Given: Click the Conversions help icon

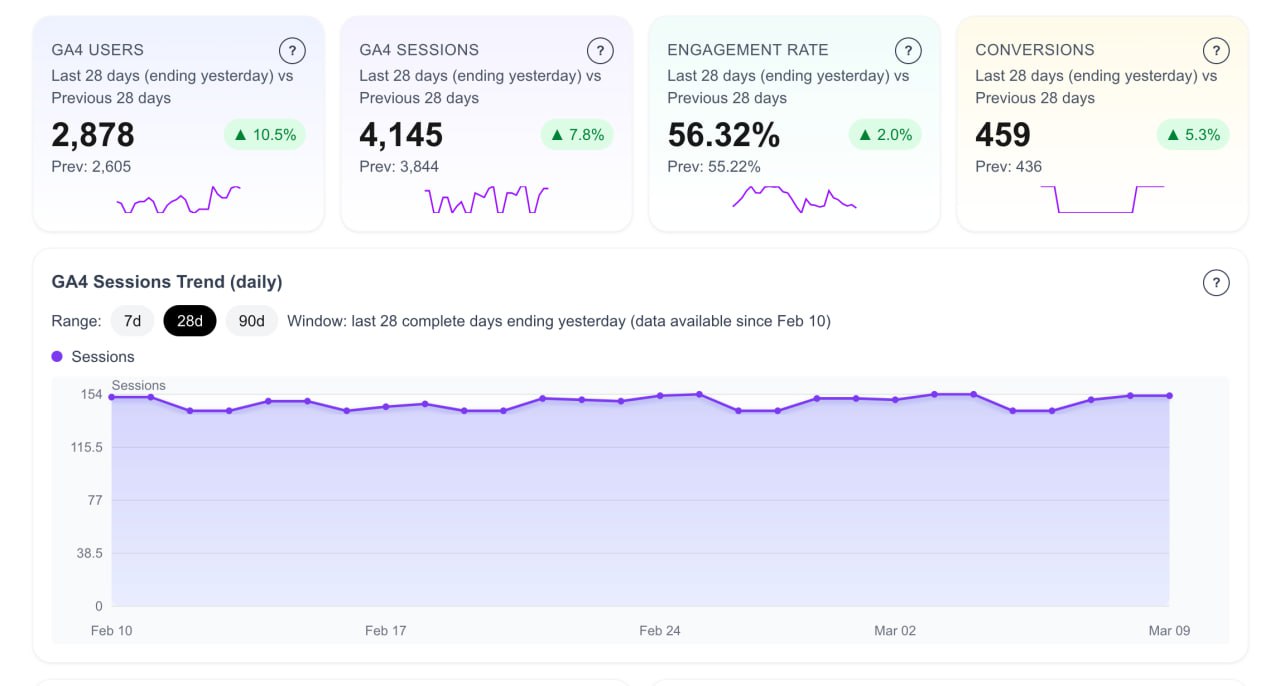Looking at the screenshot, I should tap(1215, 50).
